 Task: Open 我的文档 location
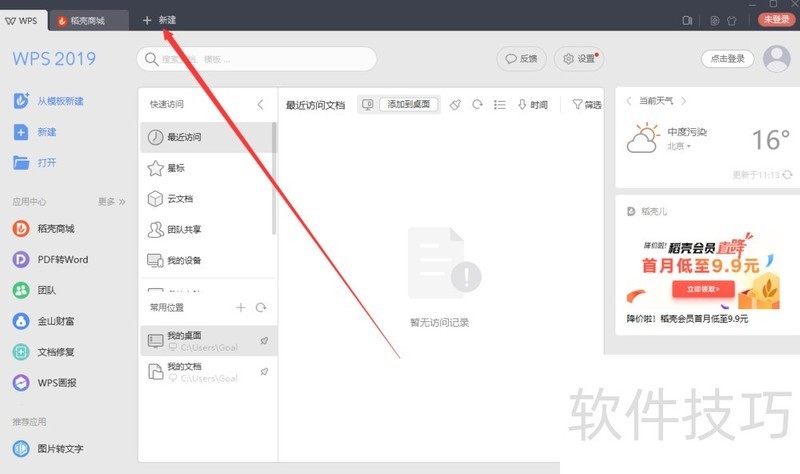pos(209,371)
